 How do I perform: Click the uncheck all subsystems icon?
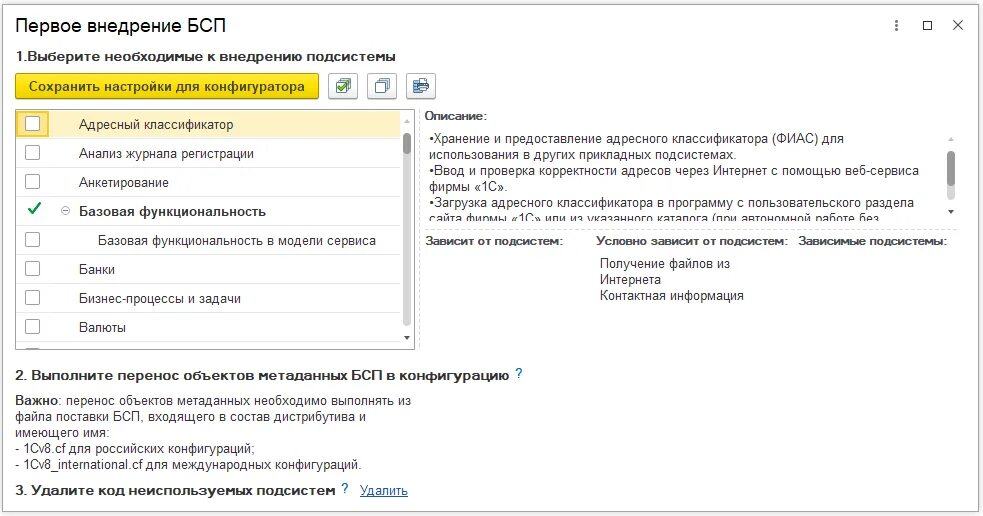point(382,87)
